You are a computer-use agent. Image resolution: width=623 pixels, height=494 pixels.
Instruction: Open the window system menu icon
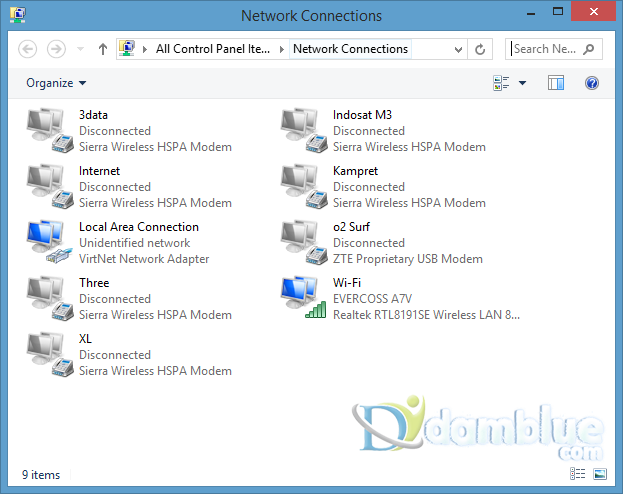tap(18, 15)
